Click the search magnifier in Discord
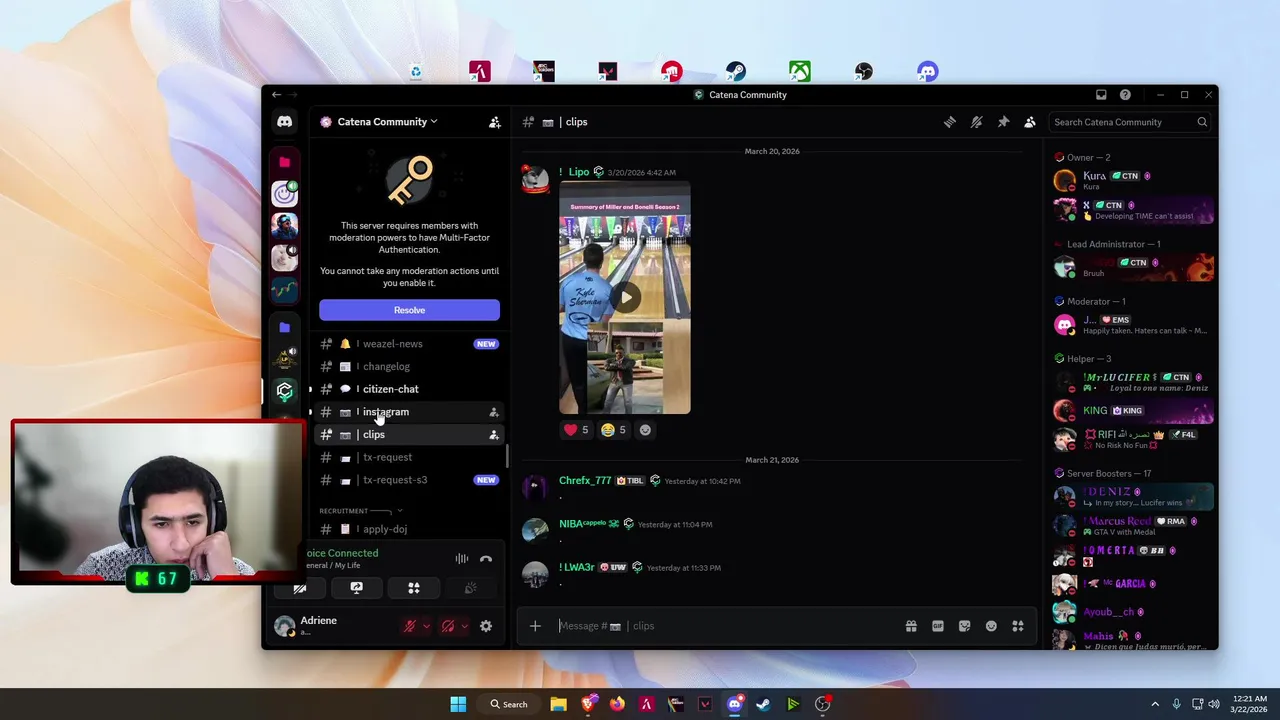Viewport: 1280px width, 720px height. [x=1202, y=122]
